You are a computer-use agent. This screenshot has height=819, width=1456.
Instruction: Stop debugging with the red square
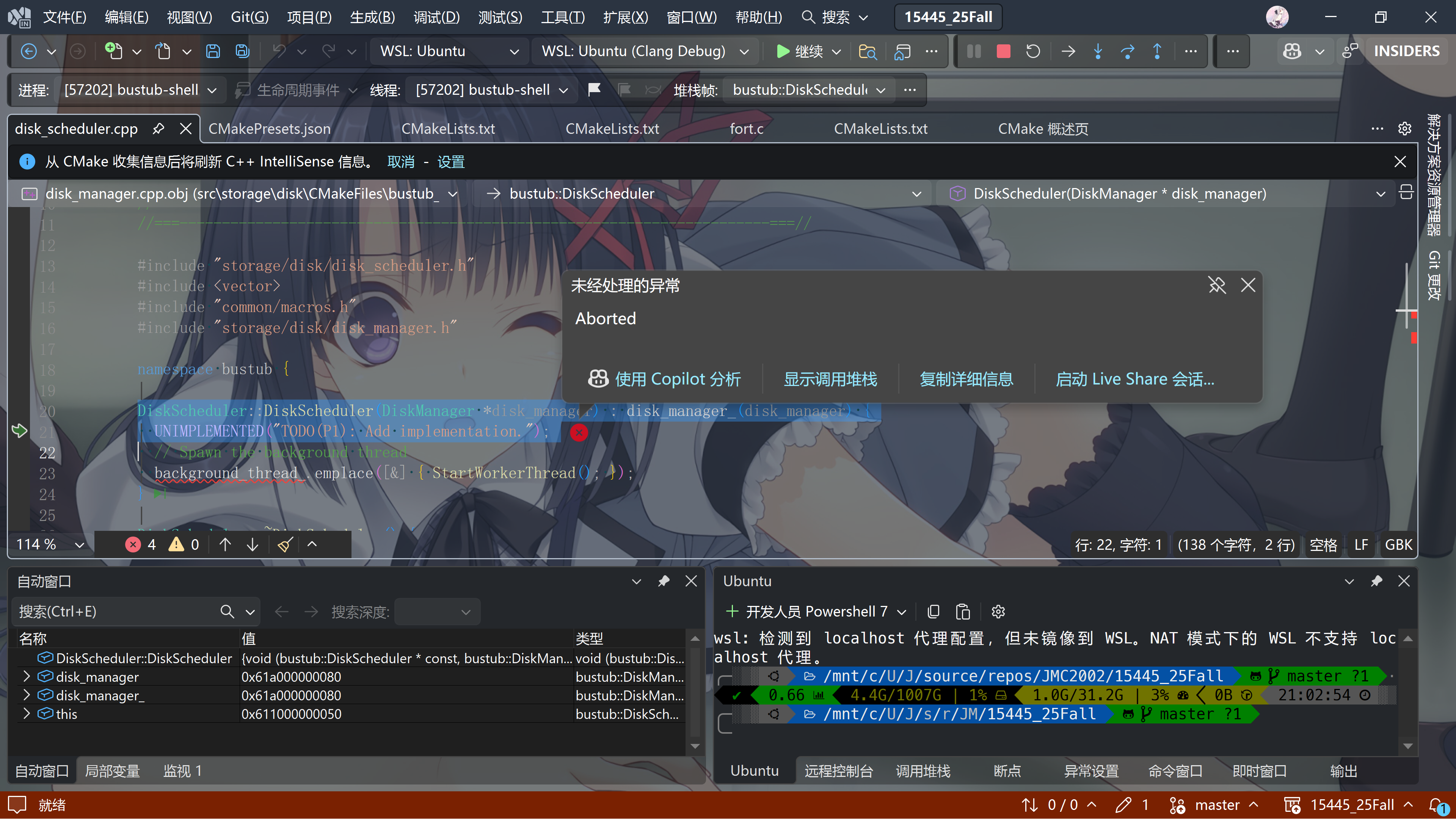pos(1003,52)
